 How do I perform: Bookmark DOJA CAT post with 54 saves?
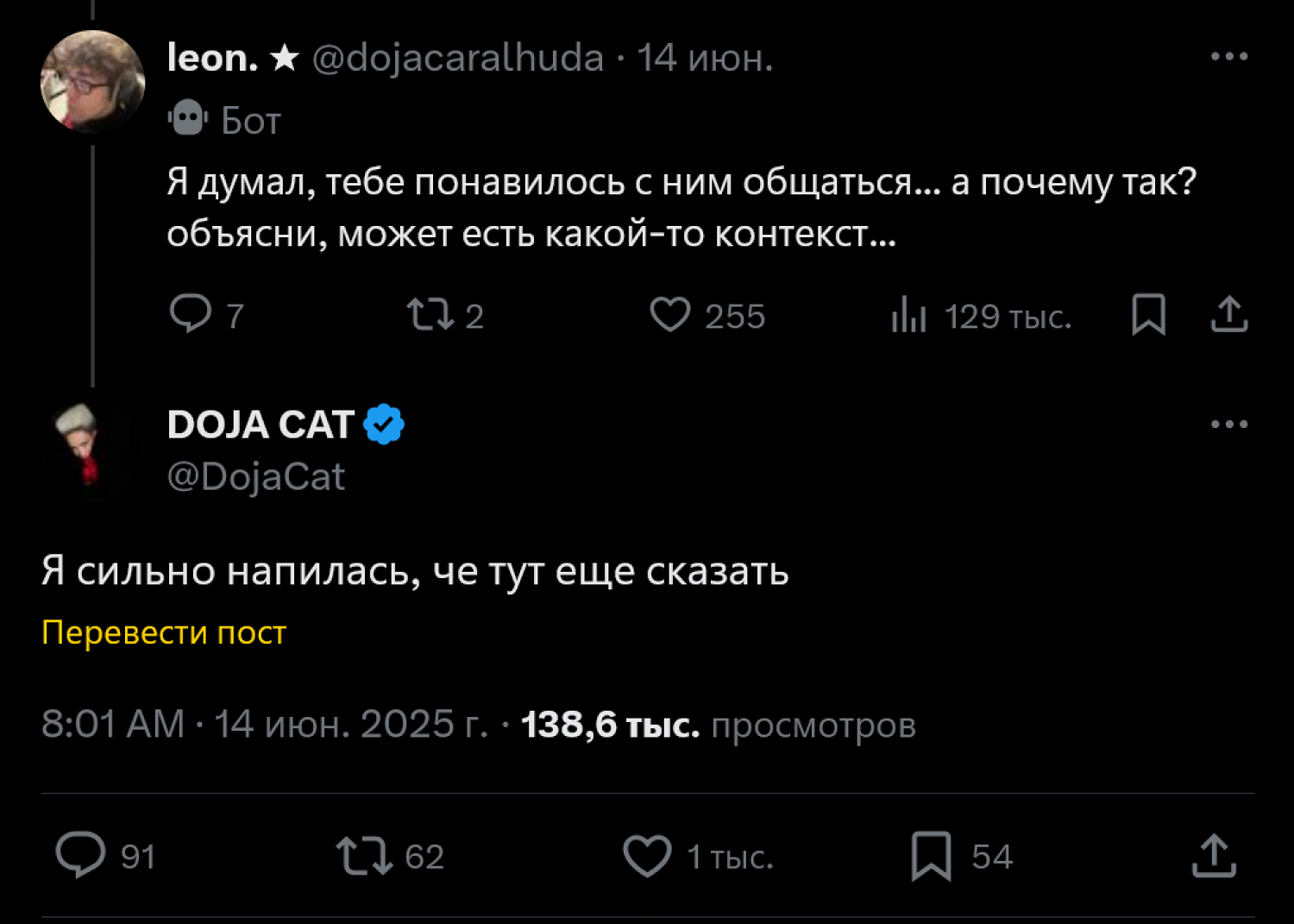931,856
